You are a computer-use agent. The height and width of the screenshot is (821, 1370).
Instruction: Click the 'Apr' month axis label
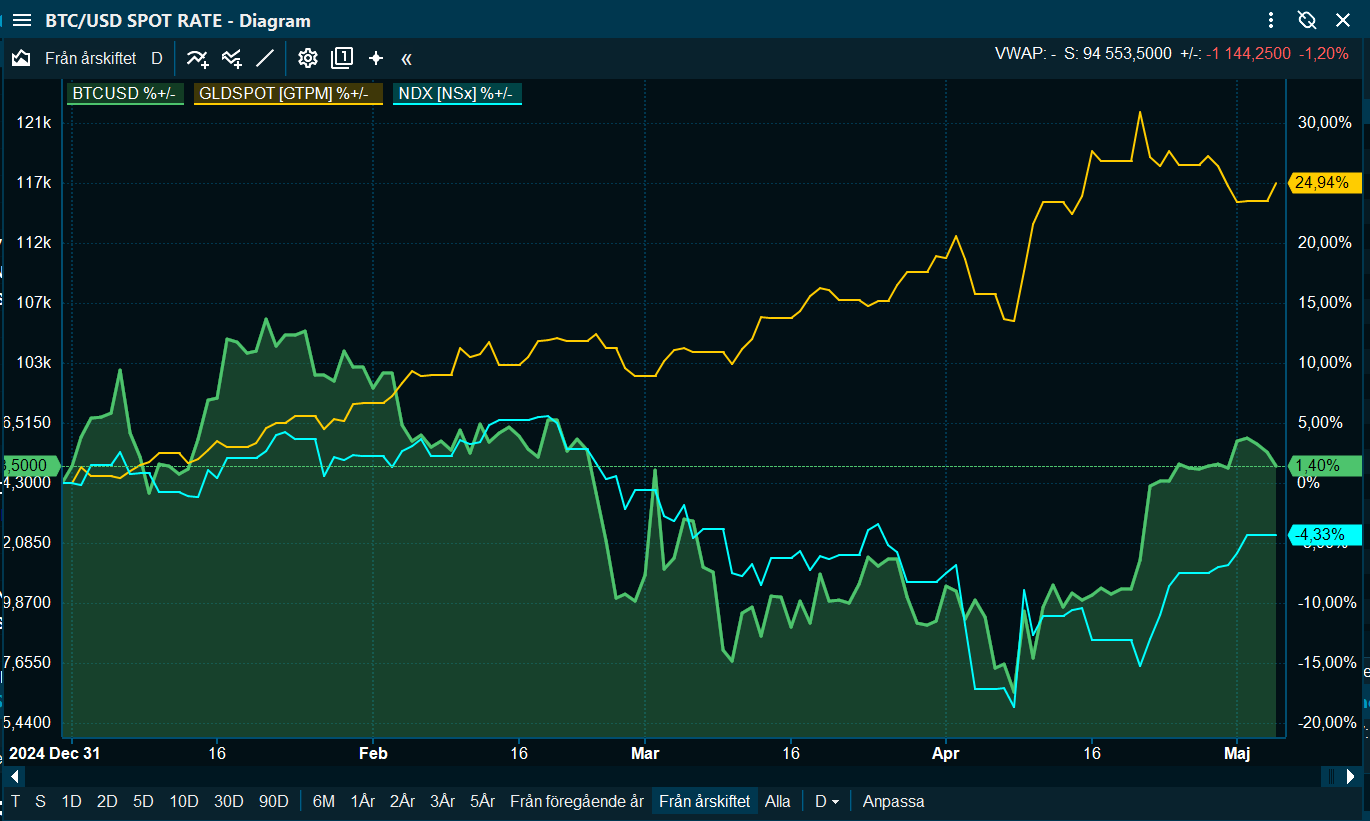point(945,752)
